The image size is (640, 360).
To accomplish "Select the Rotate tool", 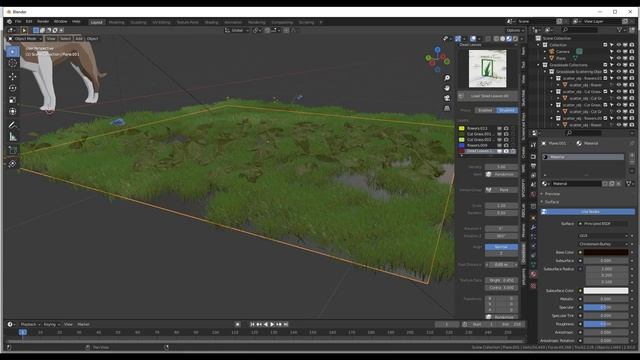I will 13,88.
